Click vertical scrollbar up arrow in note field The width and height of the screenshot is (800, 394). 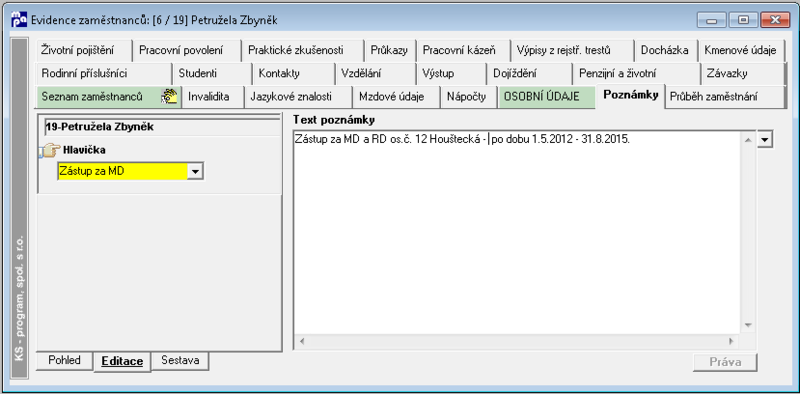click(748, 140)
